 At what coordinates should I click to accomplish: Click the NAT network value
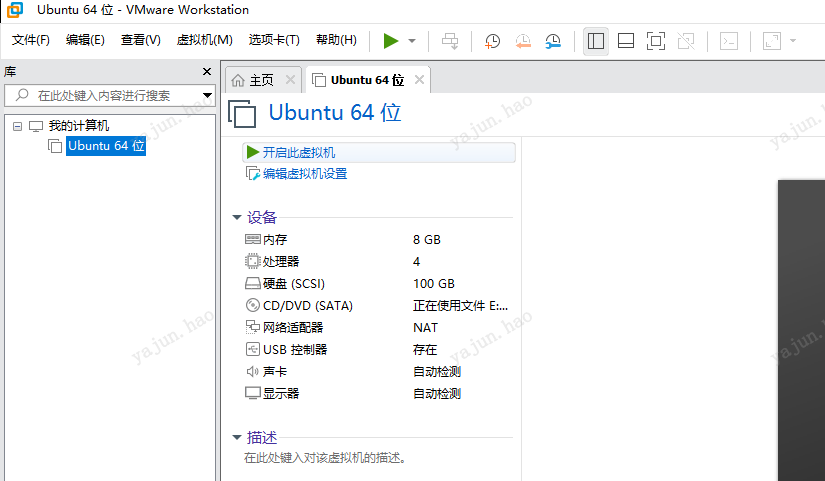click(x=425, y=327)
